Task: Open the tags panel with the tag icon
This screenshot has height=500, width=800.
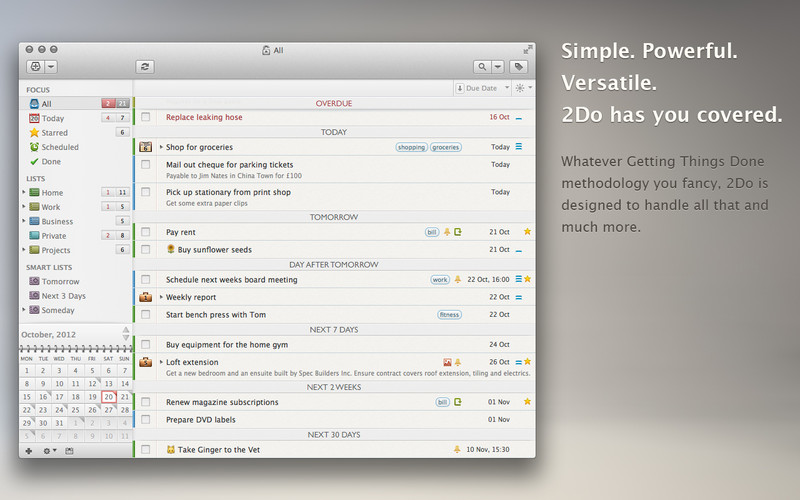Action: 518,67
